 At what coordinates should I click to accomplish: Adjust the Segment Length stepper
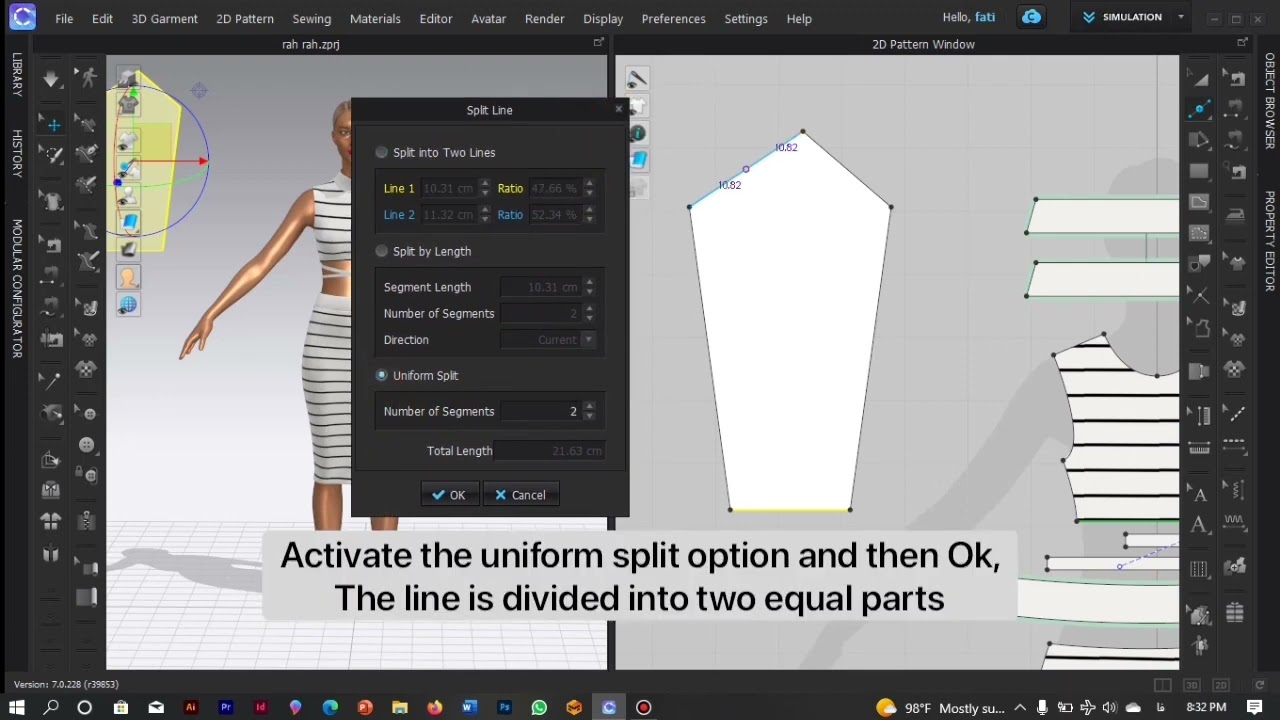(x=589, y=287)
